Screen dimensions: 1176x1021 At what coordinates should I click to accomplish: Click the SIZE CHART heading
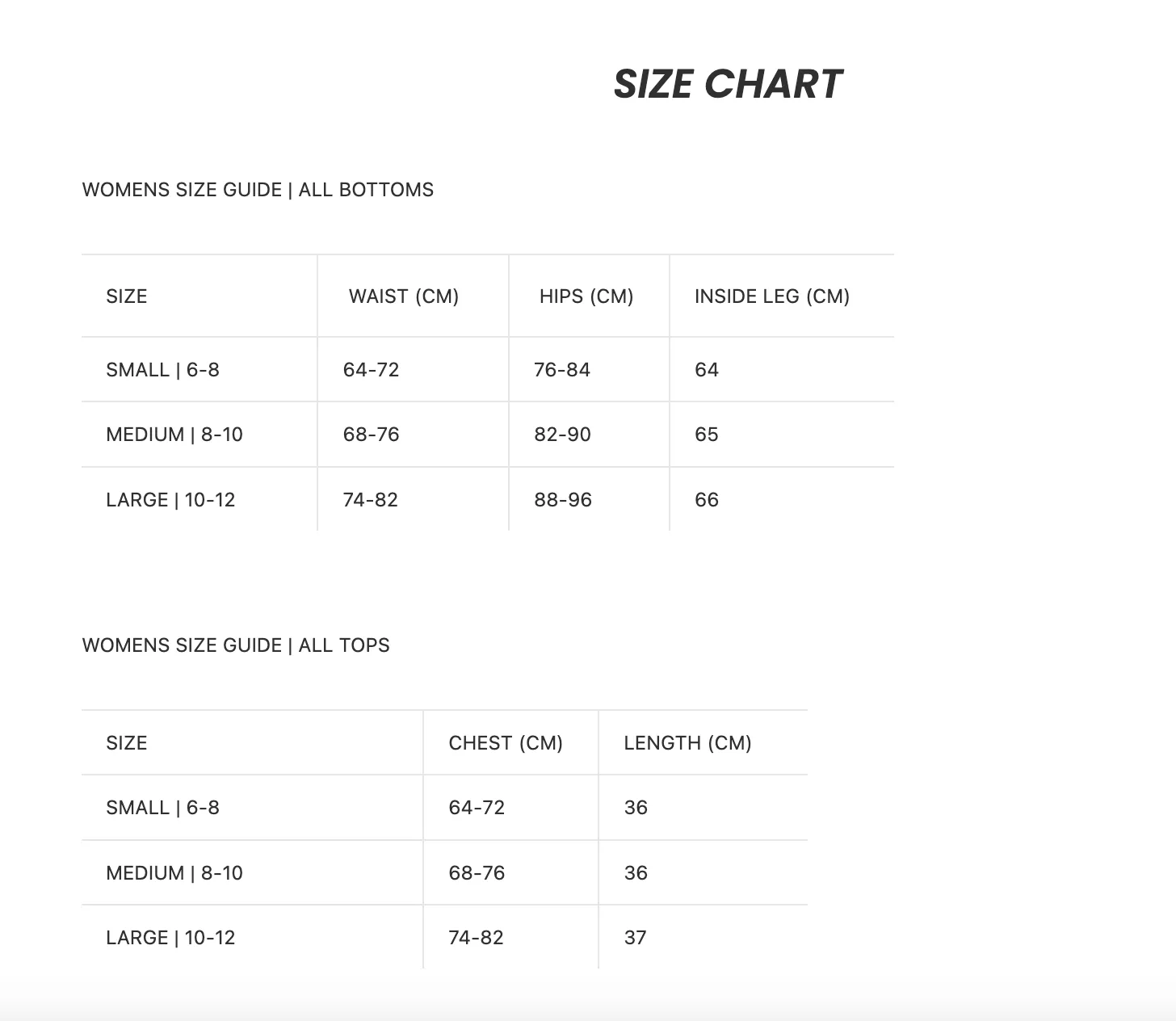728,84
